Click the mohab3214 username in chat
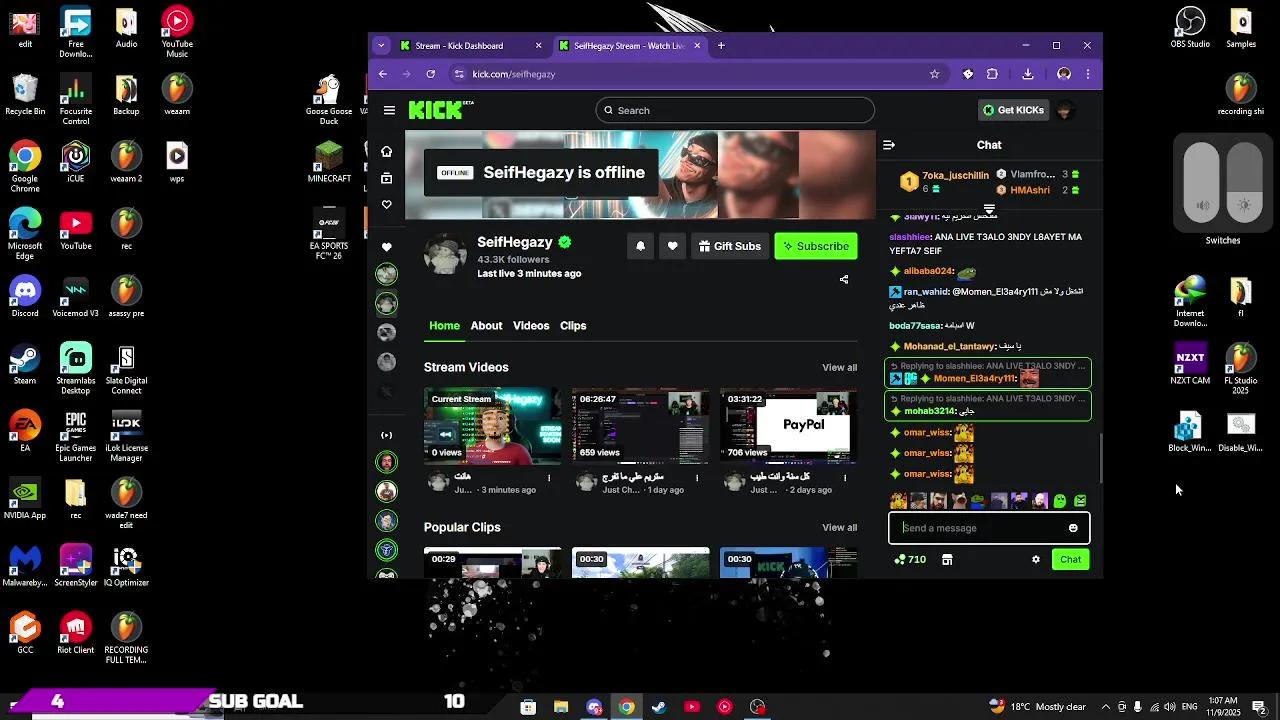This screenshot has height=720, width=1280. click(x=930, y=411)
